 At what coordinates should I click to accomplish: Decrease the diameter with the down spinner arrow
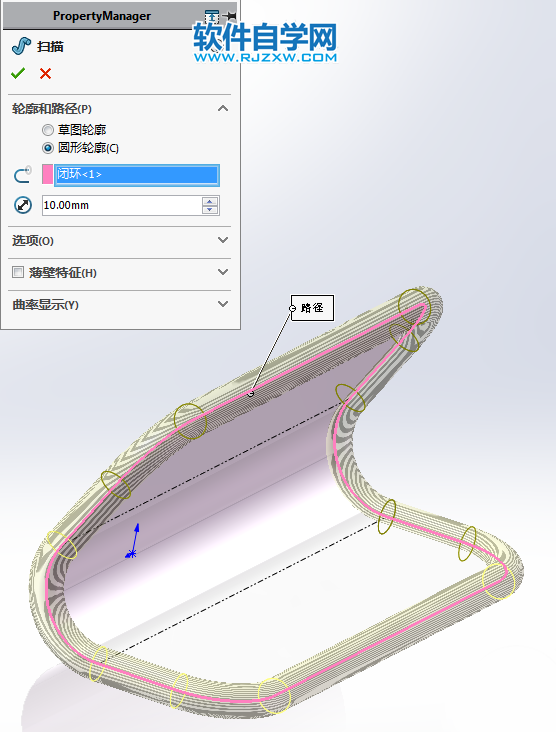pos(210,210)
